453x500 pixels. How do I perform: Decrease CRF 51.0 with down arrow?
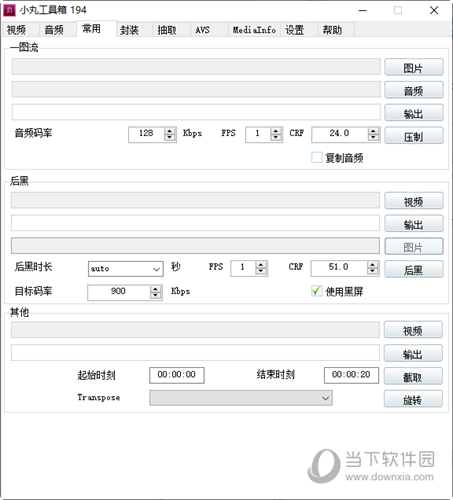coord(372,271)
